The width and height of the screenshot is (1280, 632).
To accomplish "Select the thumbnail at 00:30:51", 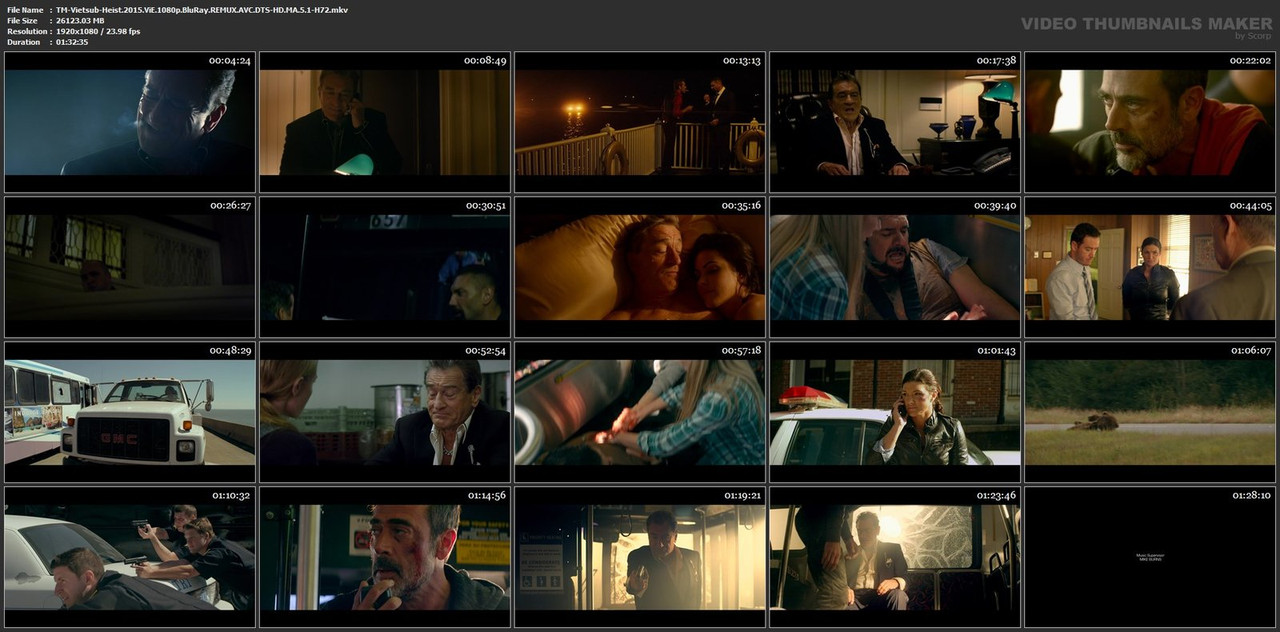I will click(385, 267).
